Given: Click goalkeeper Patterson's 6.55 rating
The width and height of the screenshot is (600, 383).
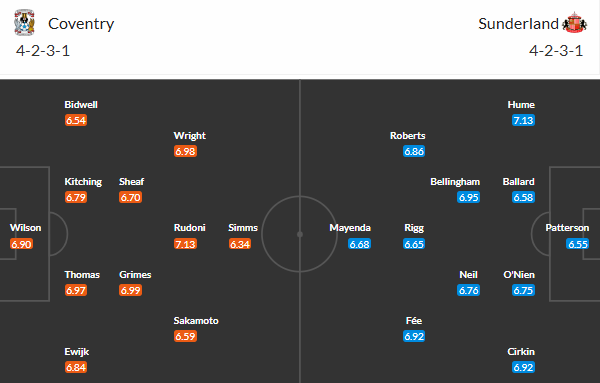Looking at the screenshot, I should coord(577,244).
